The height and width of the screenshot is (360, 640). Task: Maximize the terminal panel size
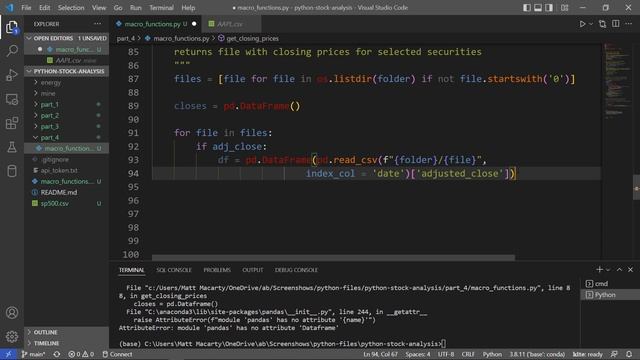[619, 269]
